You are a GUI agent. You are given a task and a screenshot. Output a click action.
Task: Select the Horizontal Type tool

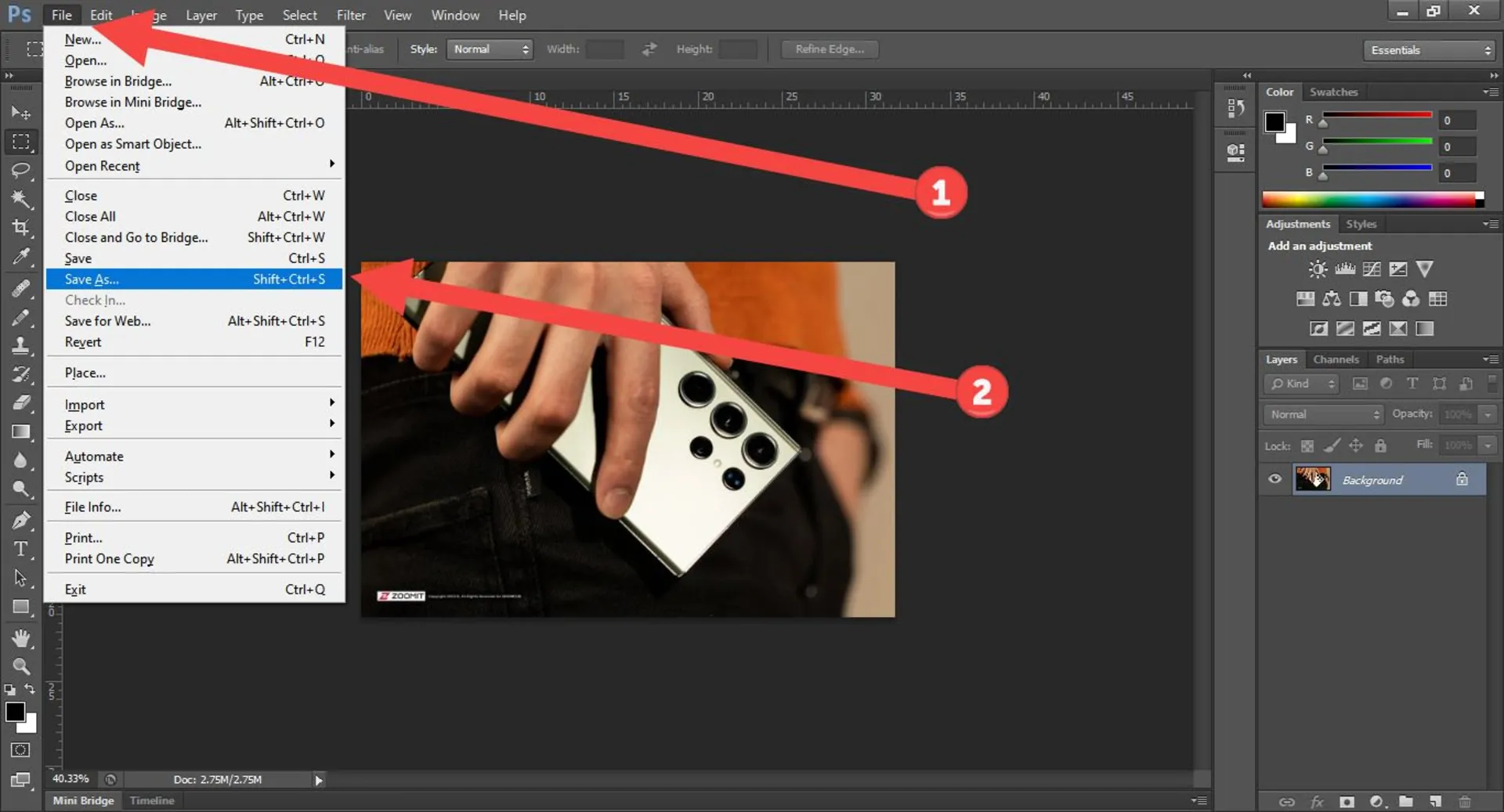tap(20, 549)
